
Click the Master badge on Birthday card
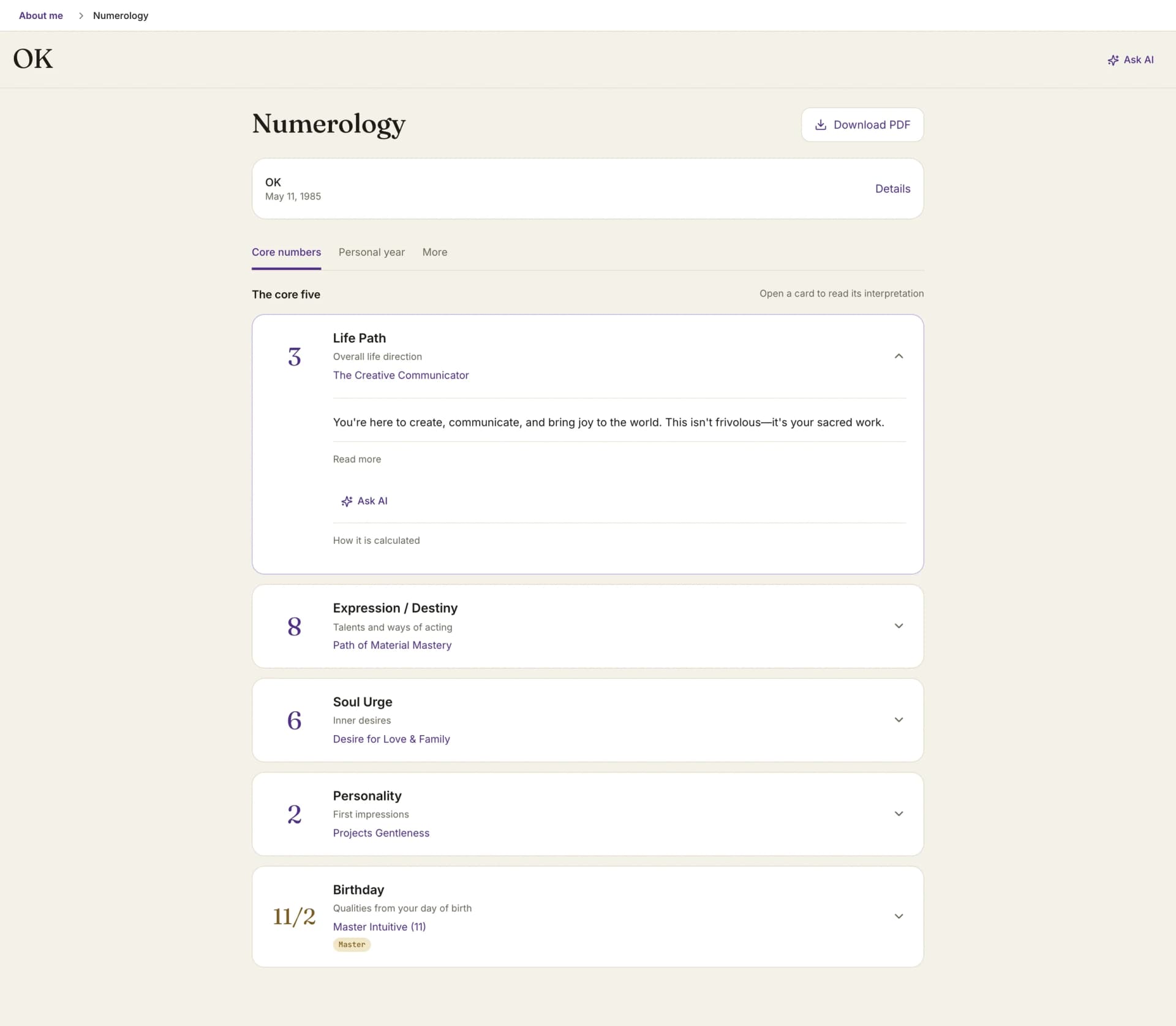click(352, 945)
